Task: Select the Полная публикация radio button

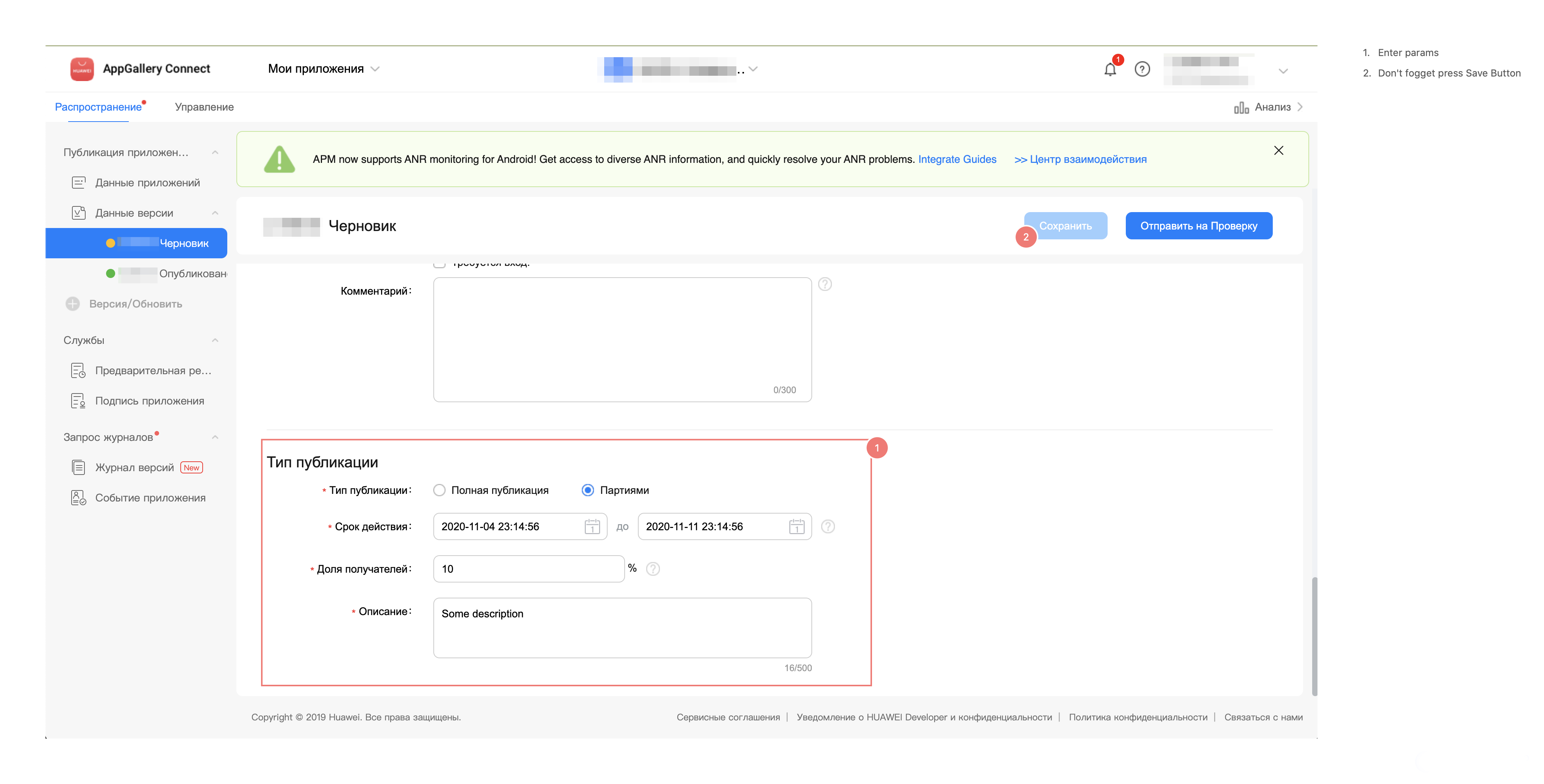Action: 439,490
